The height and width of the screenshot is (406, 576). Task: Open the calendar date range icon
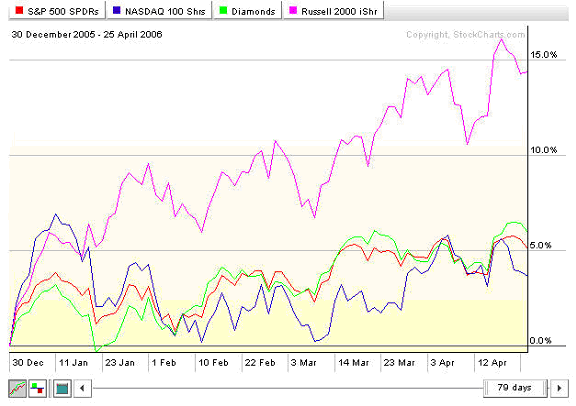tap(62, 388)
